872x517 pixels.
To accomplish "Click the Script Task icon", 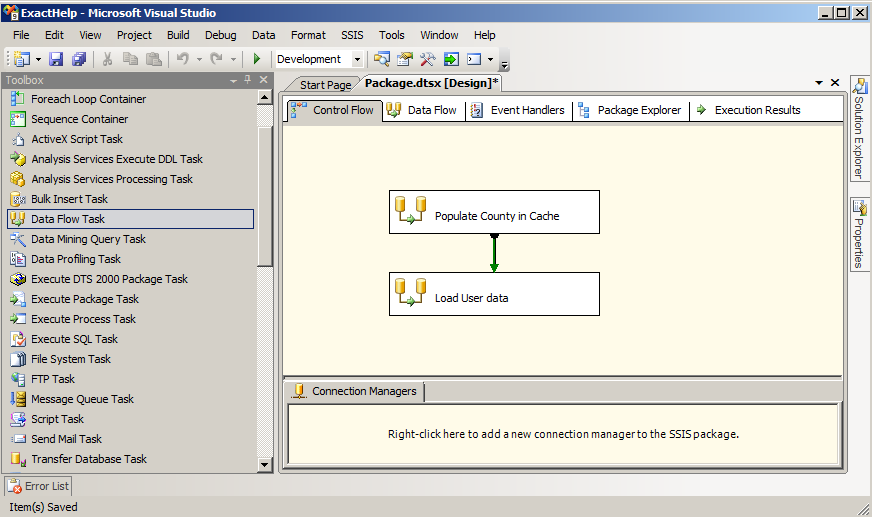I will pyautogui.click(x=18, y=419).
